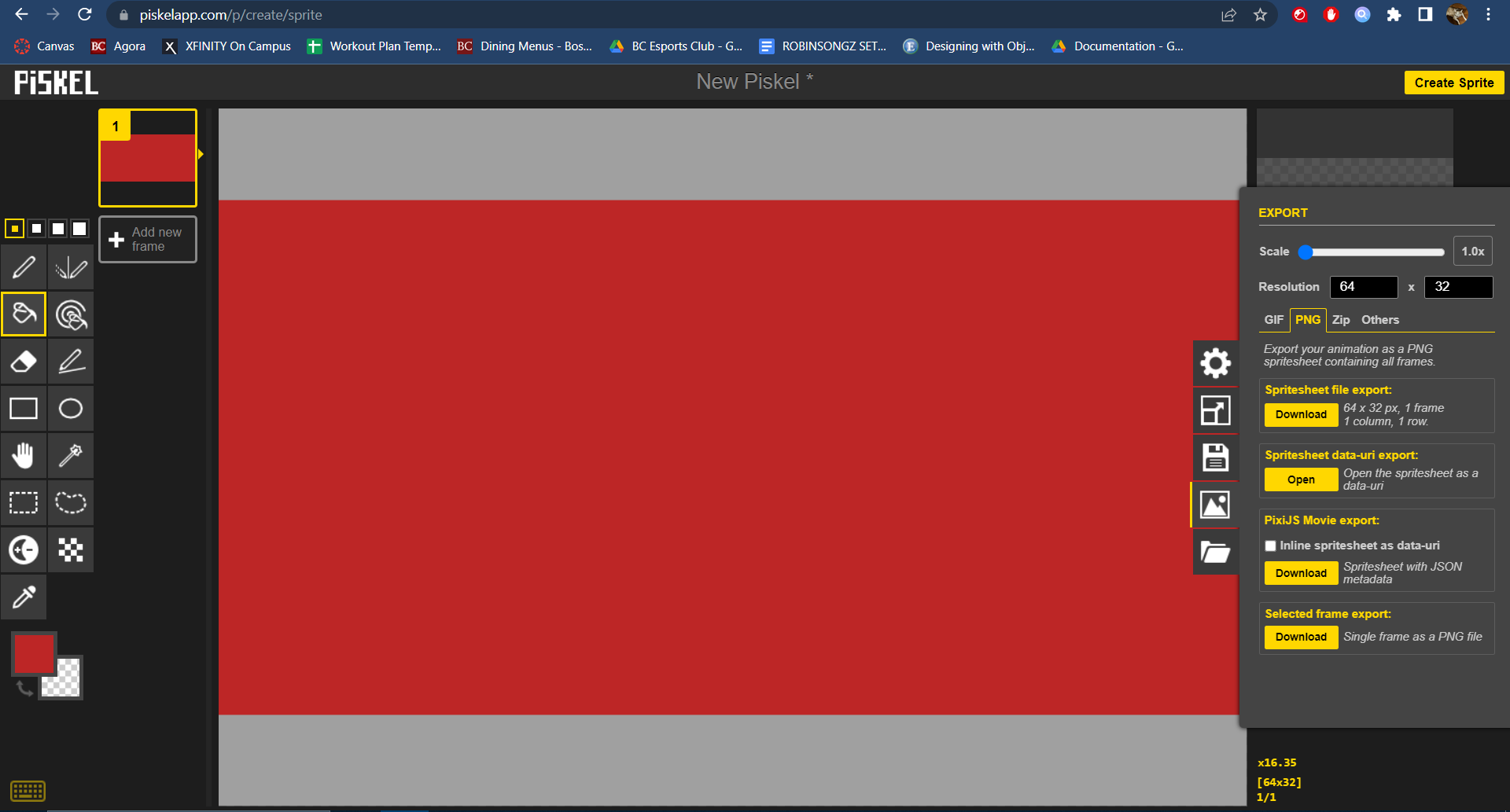Click the Create Sprite button
Viewport: 1510px width, 812px height.
point(1454,83)
